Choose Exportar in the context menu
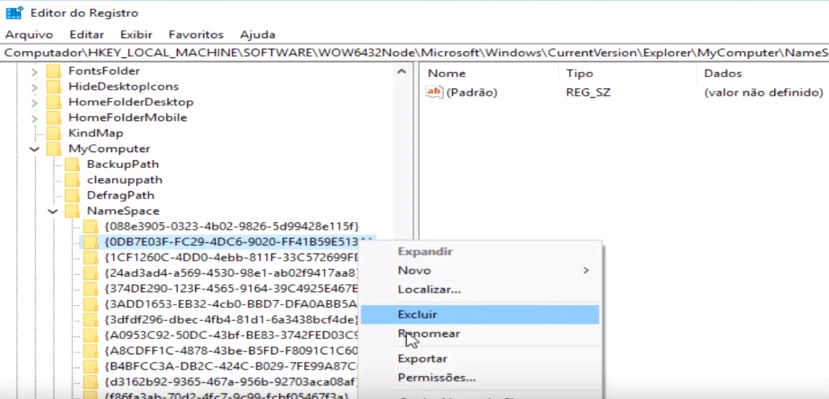Screen dimensions: 829x399 (480, 359)
